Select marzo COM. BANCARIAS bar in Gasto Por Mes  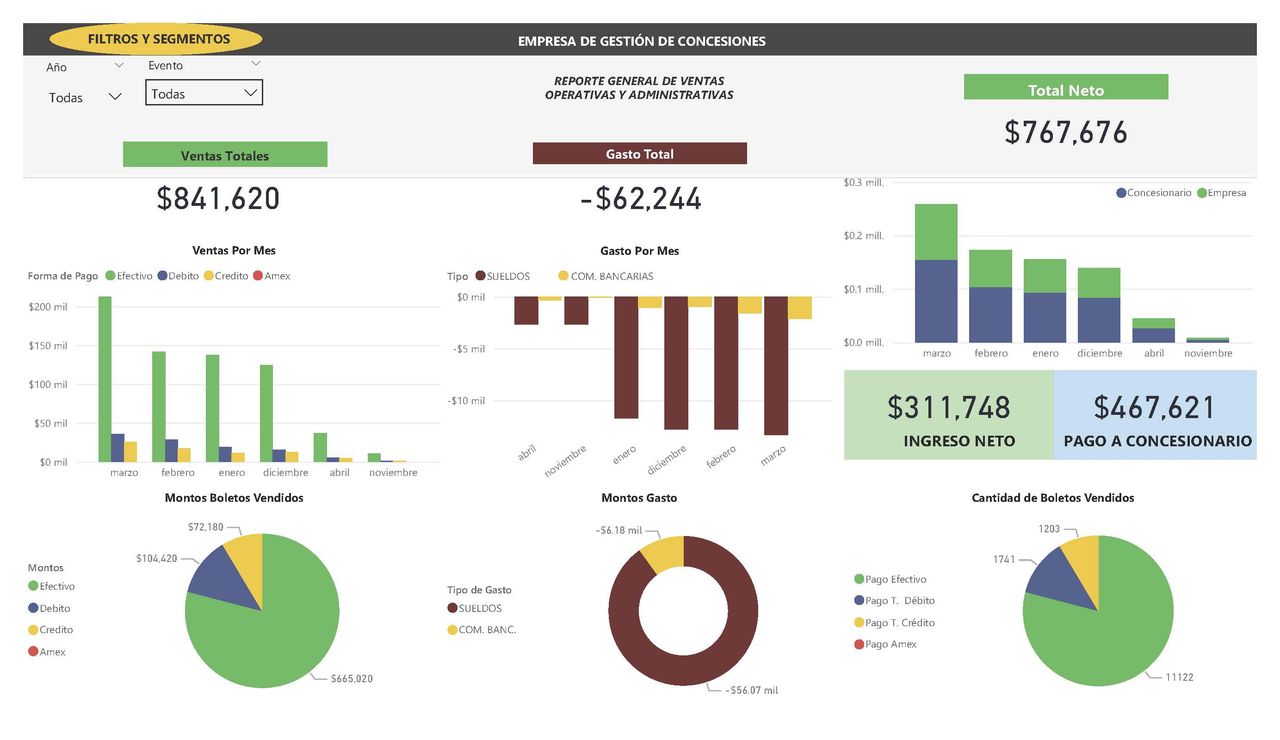[800, 308]
